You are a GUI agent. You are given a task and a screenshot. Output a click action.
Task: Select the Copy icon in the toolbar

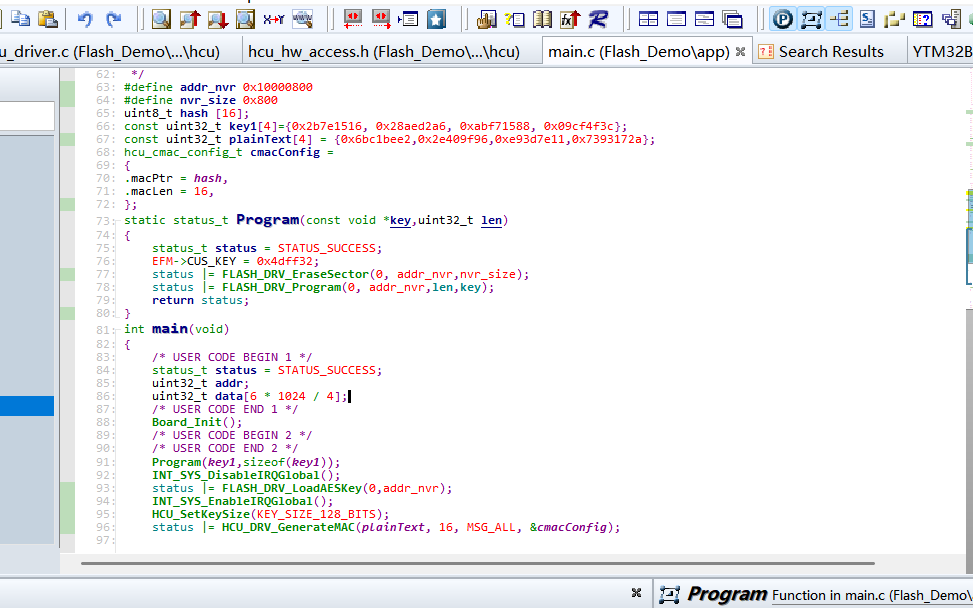[x=21, y=17]
